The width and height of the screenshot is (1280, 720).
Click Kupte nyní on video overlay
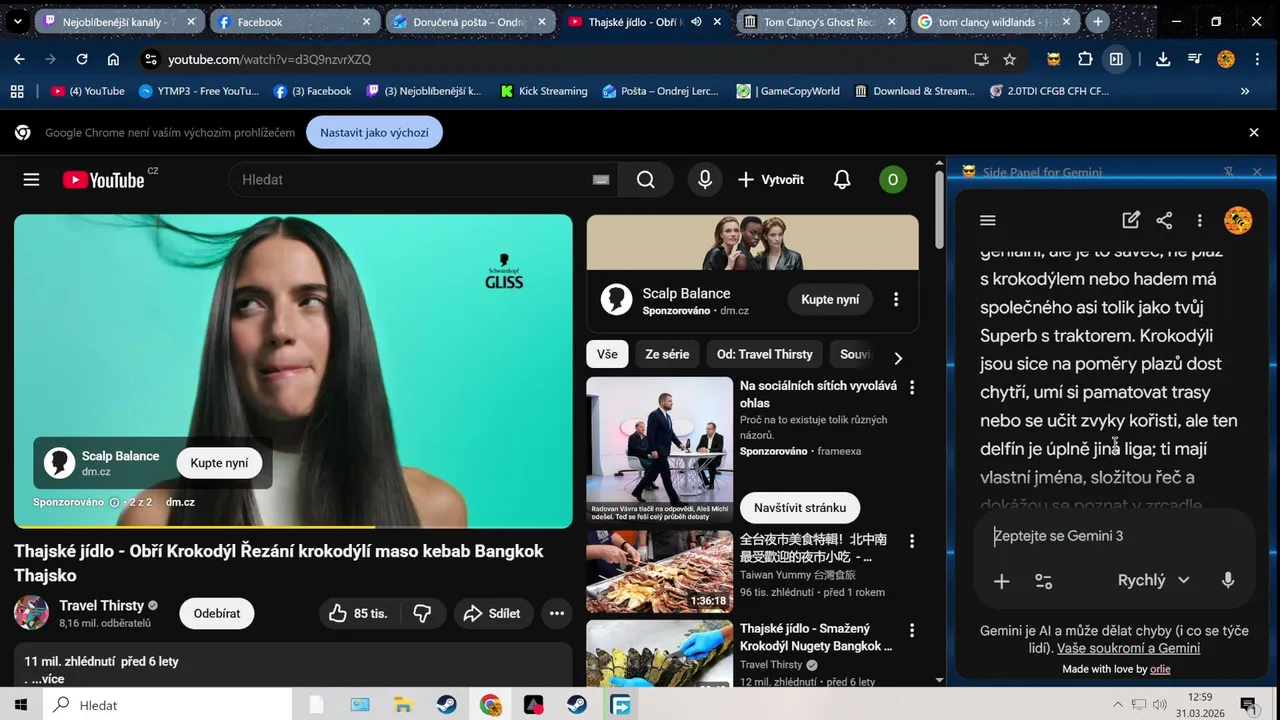coord(219,463)
